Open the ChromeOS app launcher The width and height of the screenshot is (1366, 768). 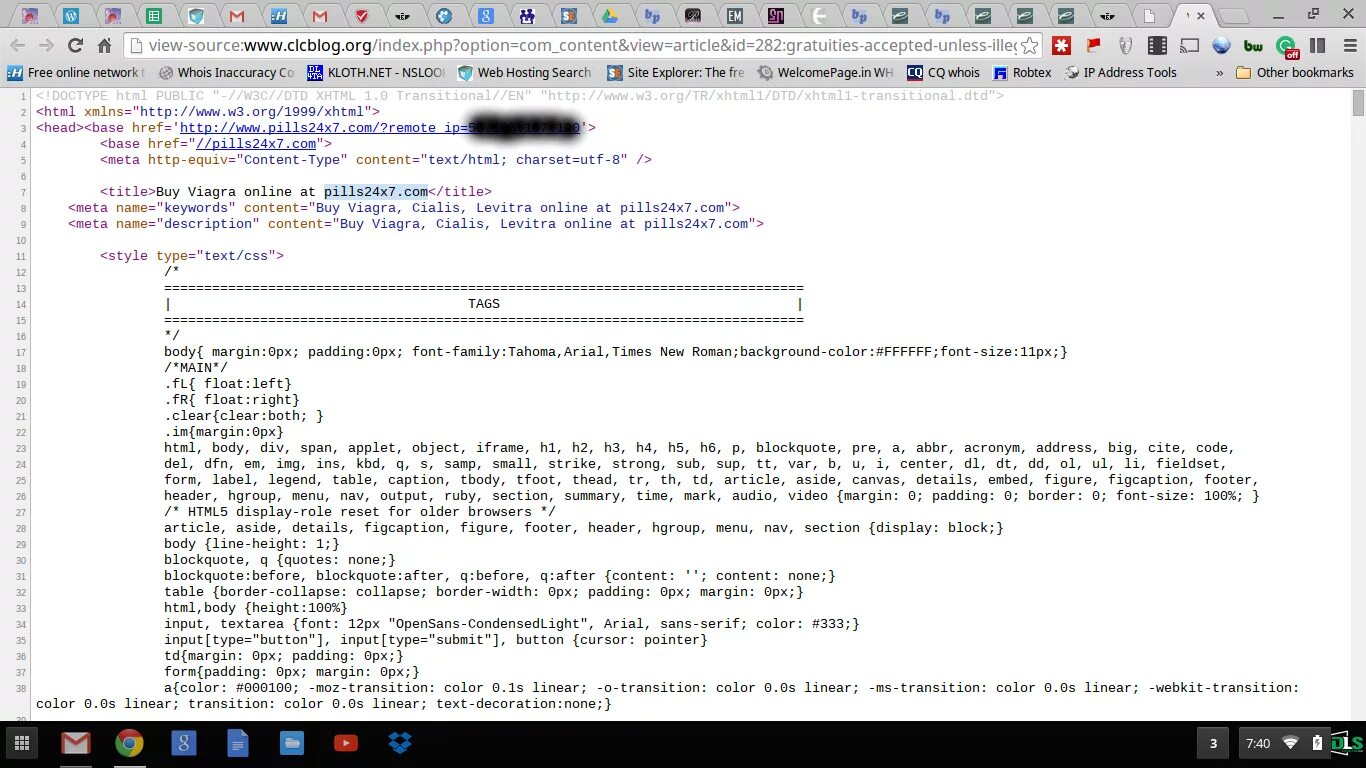(21, 743)
